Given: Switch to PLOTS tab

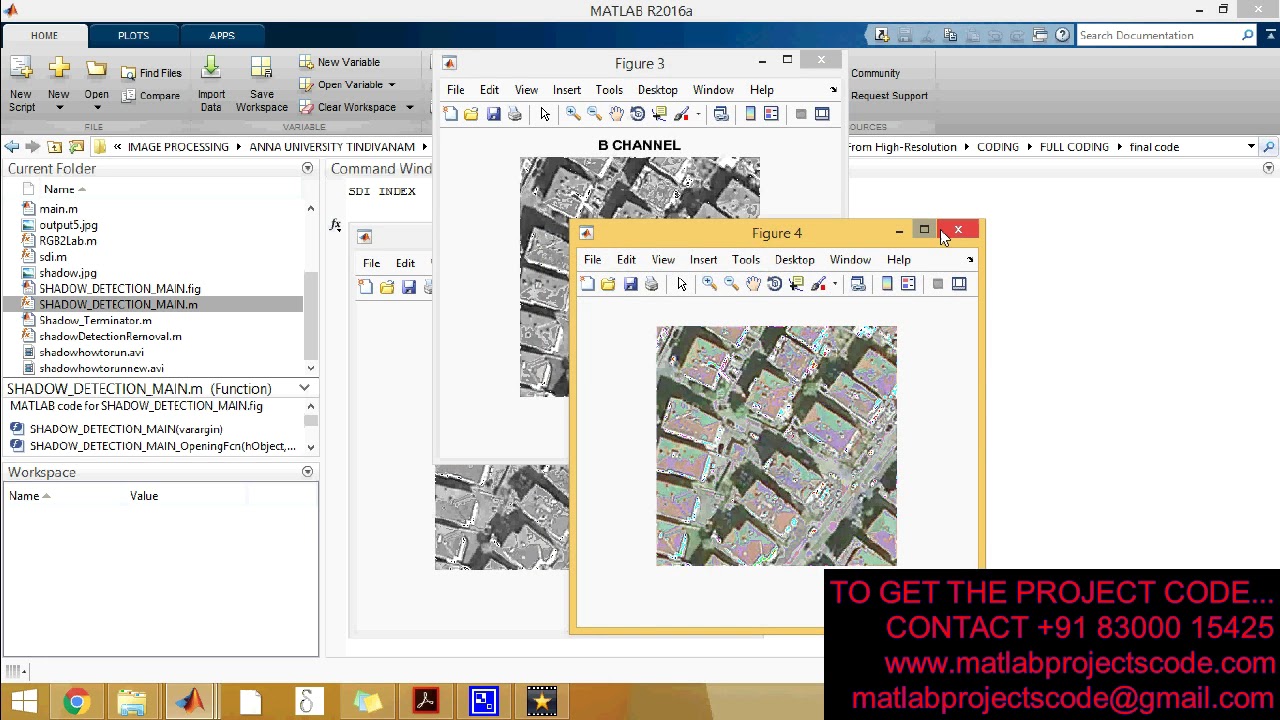Looking at the screenshot, I should (133, 35).
